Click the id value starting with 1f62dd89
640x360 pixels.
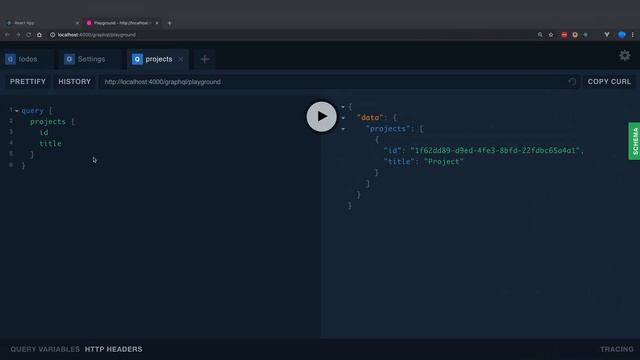pyautogui.click(x=495, y=151)
